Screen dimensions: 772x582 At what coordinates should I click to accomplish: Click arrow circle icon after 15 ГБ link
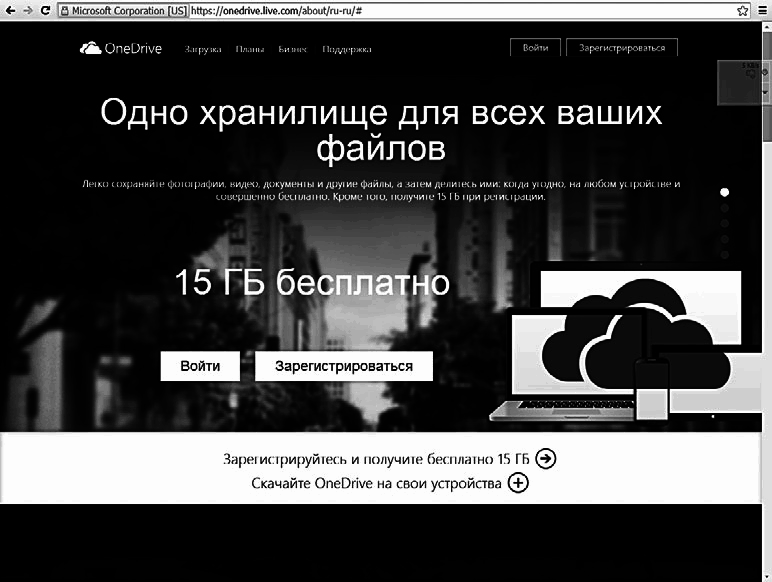(546, 458)
